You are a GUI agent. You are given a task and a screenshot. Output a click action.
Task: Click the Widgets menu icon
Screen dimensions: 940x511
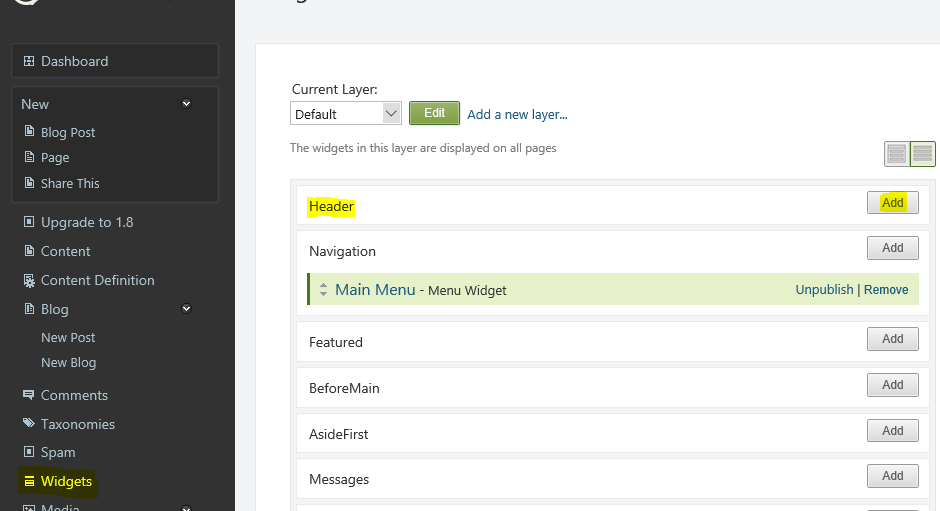click(x=29, y=482)
